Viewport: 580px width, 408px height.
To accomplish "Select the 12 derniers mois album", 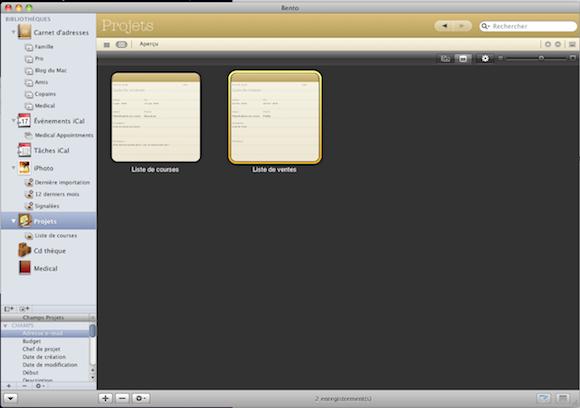I will [x=52, y=194].
